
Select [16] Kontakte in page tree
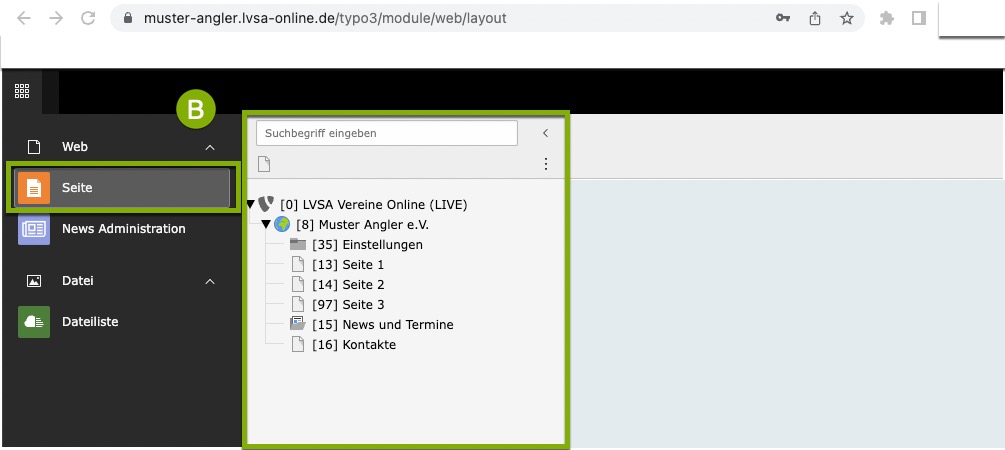click(x=354, y=344)
